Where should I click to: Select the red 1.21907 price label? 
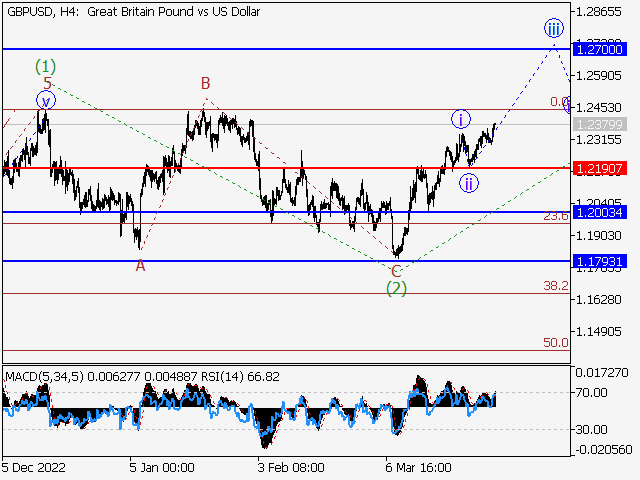click(600, 168)
